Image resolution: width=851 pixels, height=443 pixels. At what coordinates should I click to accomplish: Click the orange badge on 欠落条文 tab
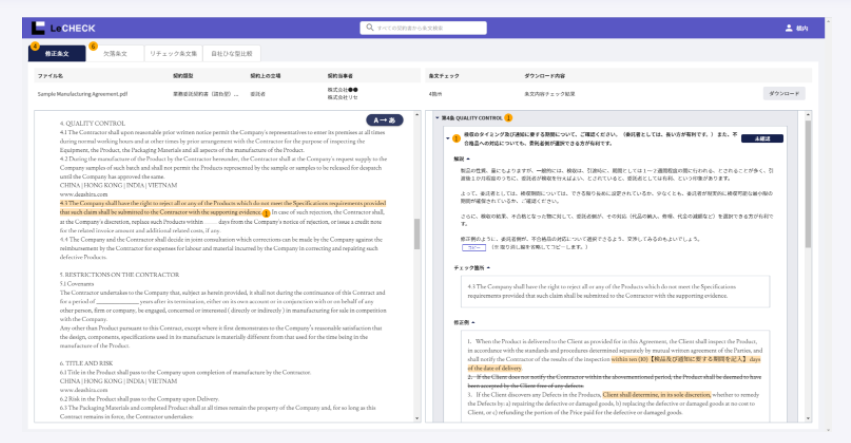tap(93, 46)
